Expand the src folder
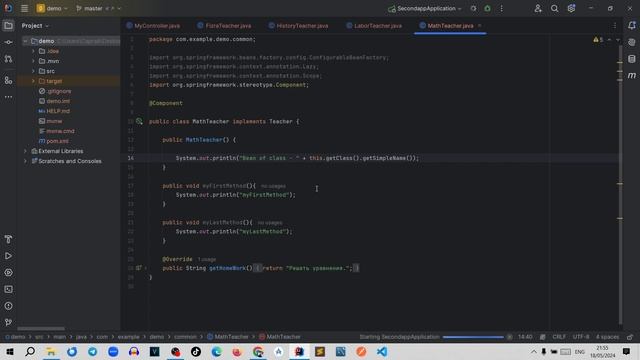The width and height of the screenshot is (640, 360). [33, 71]
